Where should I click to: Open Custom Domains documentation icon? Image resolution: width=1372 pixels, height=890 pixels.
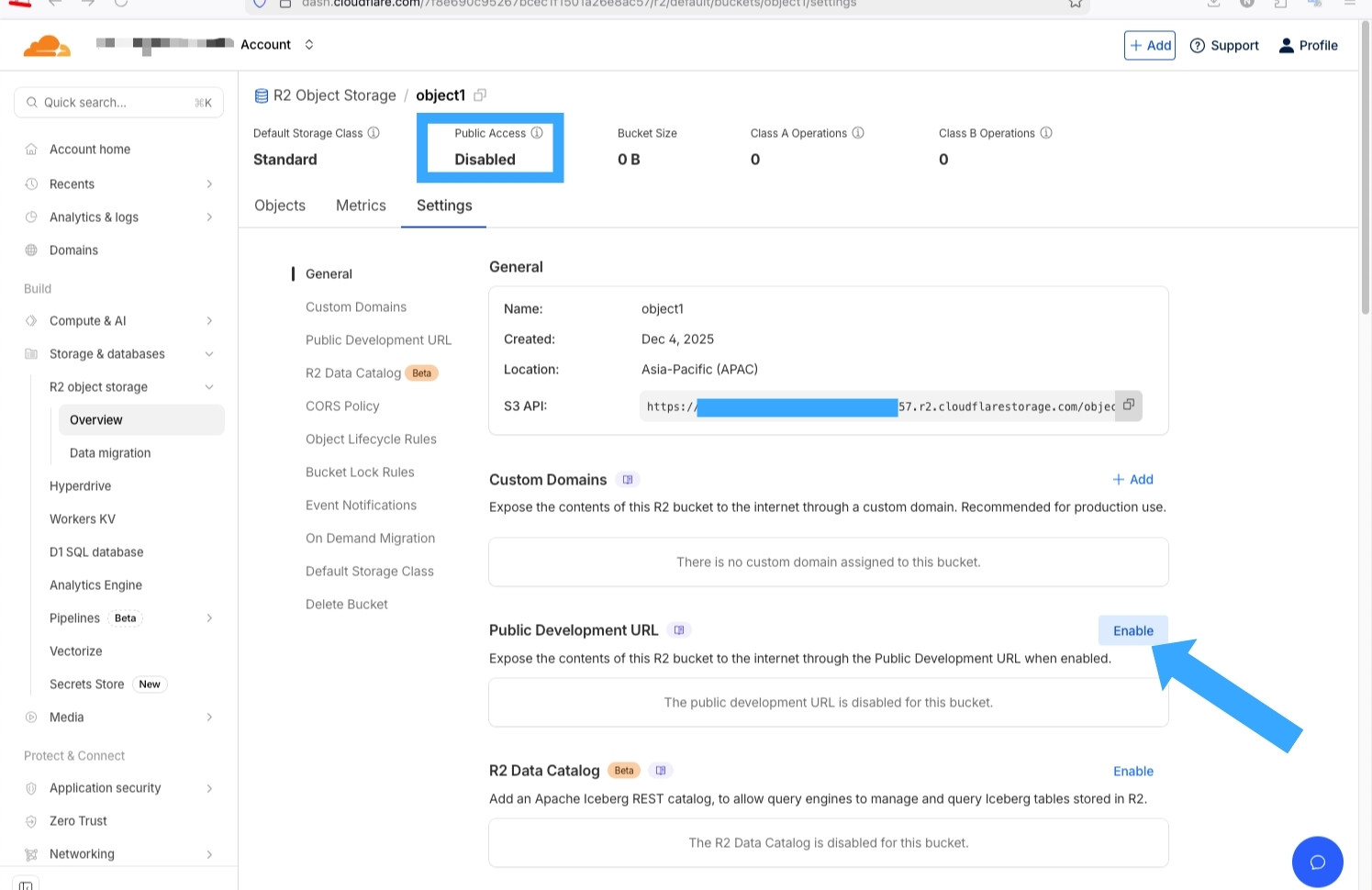628,480
